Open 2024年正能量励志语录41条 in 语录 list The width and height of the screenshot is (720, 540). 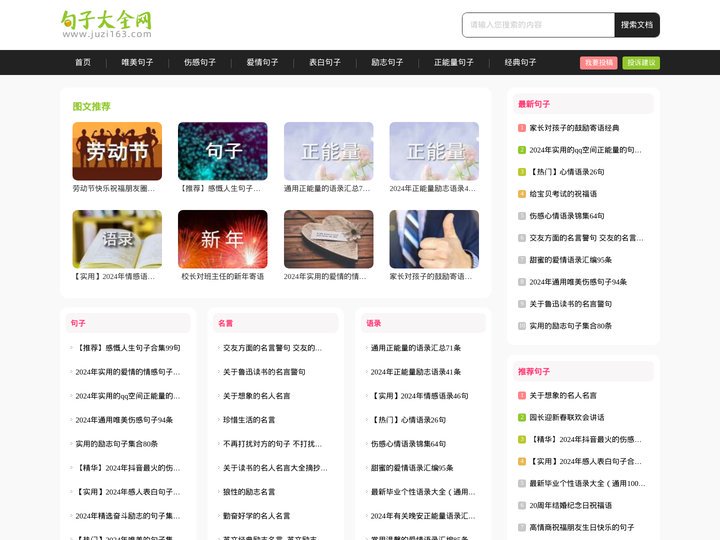tap(416, 372)
